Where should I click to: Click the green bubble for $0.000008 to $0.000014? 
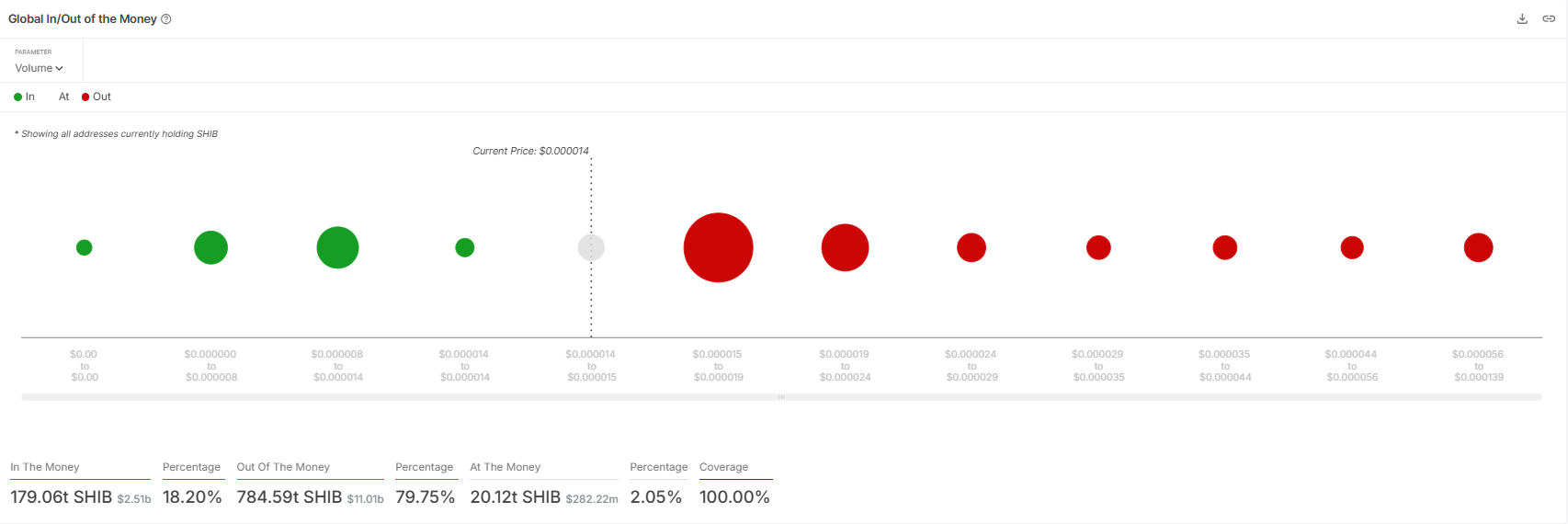pyautogui.click(x=337, y=247)
